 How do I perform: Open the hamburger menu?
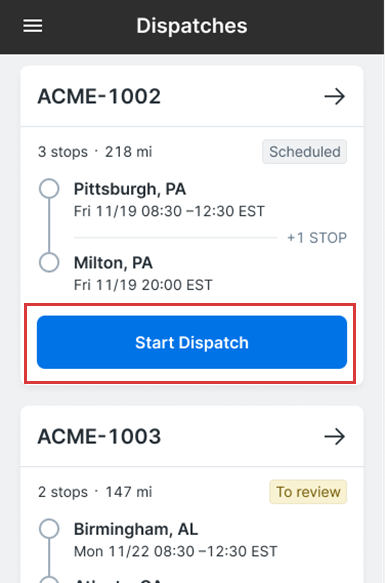(33, 26)
